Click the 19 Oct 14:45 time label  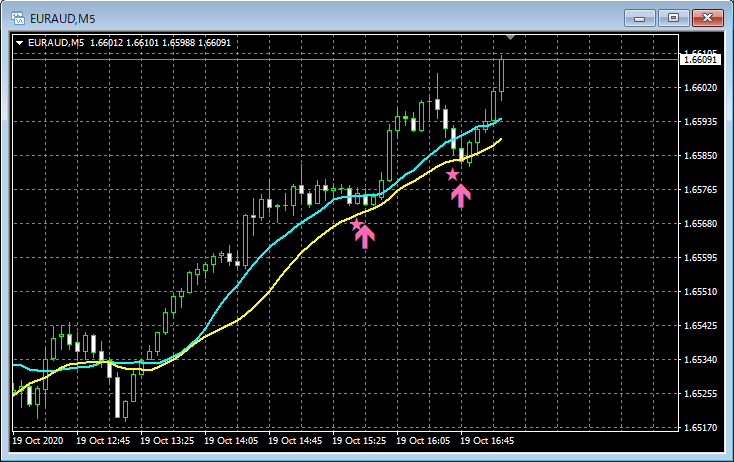(295, 441)
